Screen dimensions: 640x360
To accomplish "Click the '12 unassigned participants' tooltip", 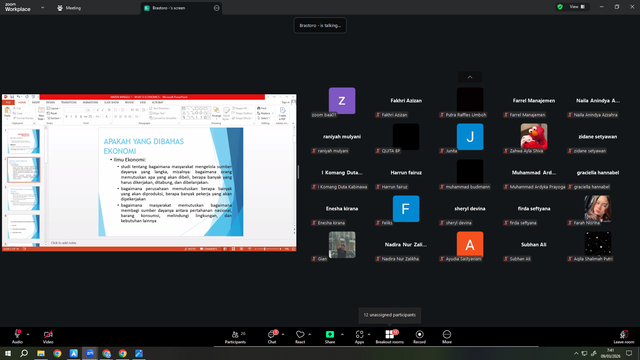I will click(x=390, y=315).
